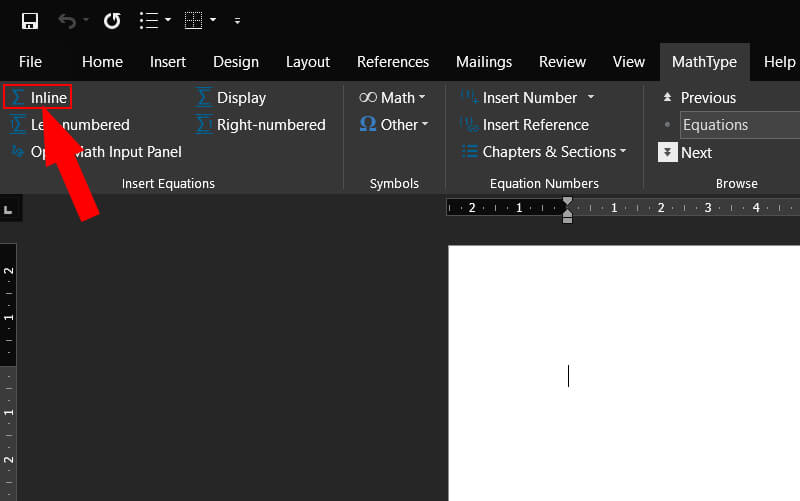Open the Math symbols dropdown
This screenshot has width=800, height=501.
(x=392, y=97)
